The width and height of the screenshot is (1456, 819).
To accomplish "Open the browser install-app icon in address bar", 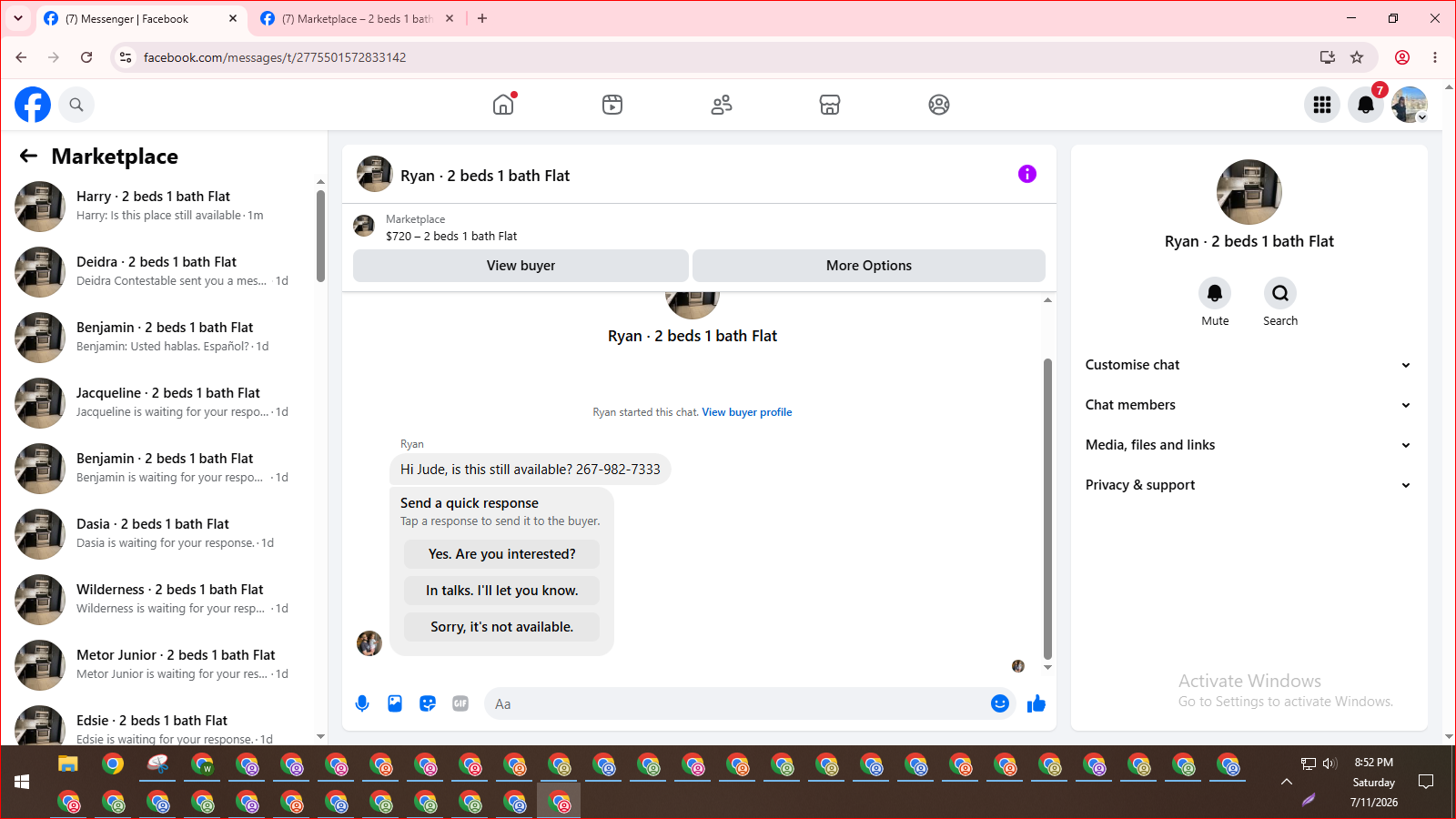I will point(1328,57).
